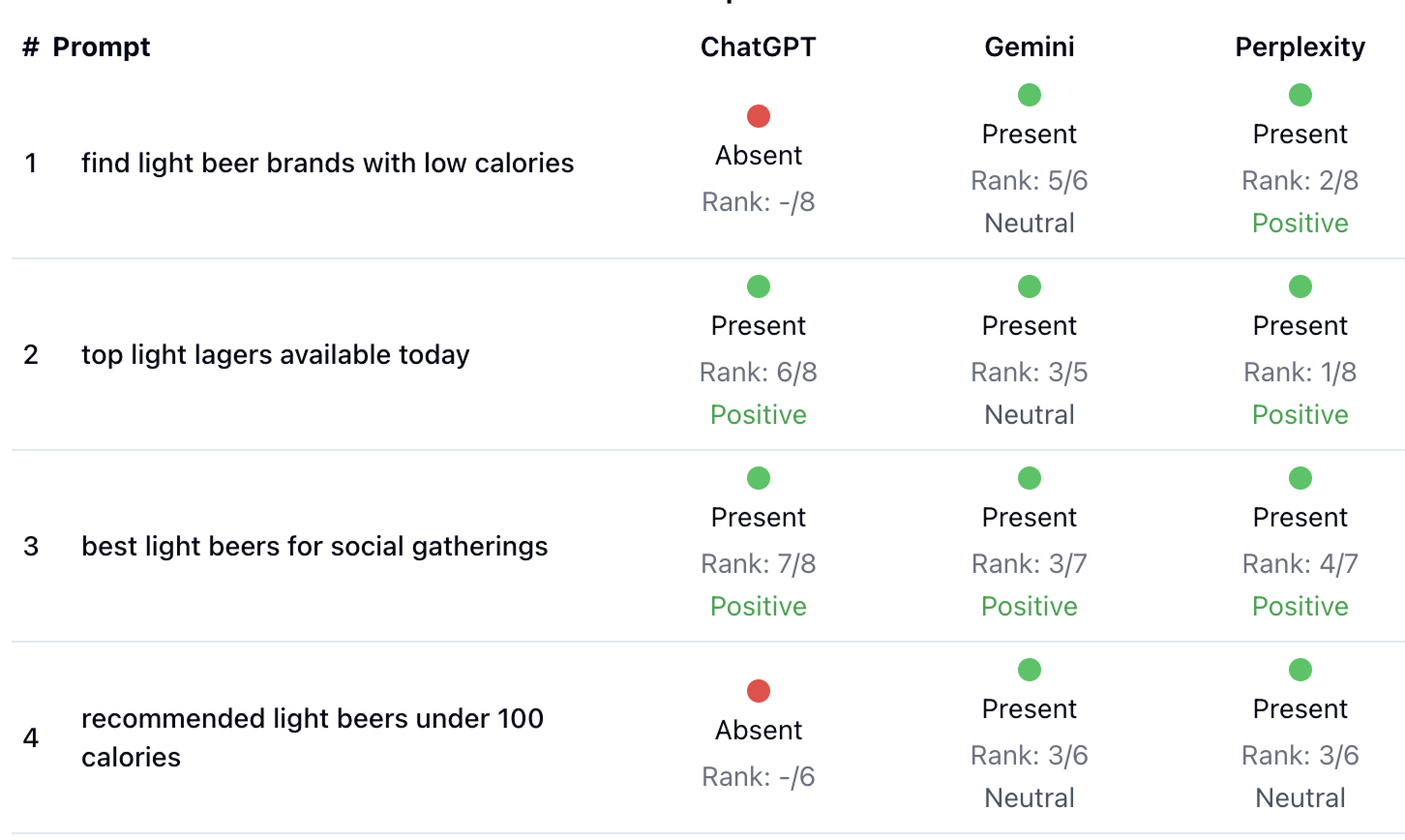Image resolution: width=1405 pixels, height=840 pixels.
Task: Click 'Rank: 7/8' in the ChatGPT column
Action: (x=759, y=563)
